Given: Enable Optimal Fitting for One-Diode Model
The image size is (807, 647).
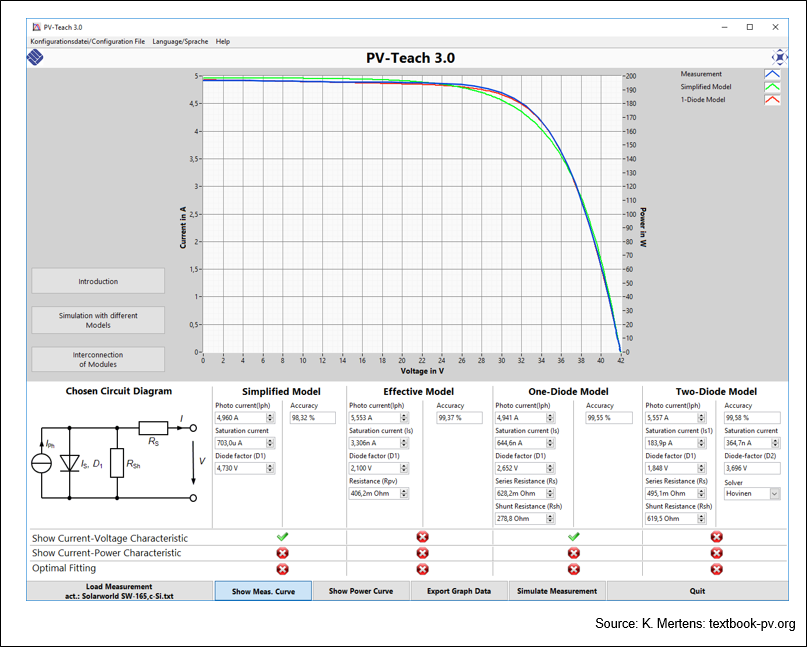Looking at the screenshot, I should [573, 569].
